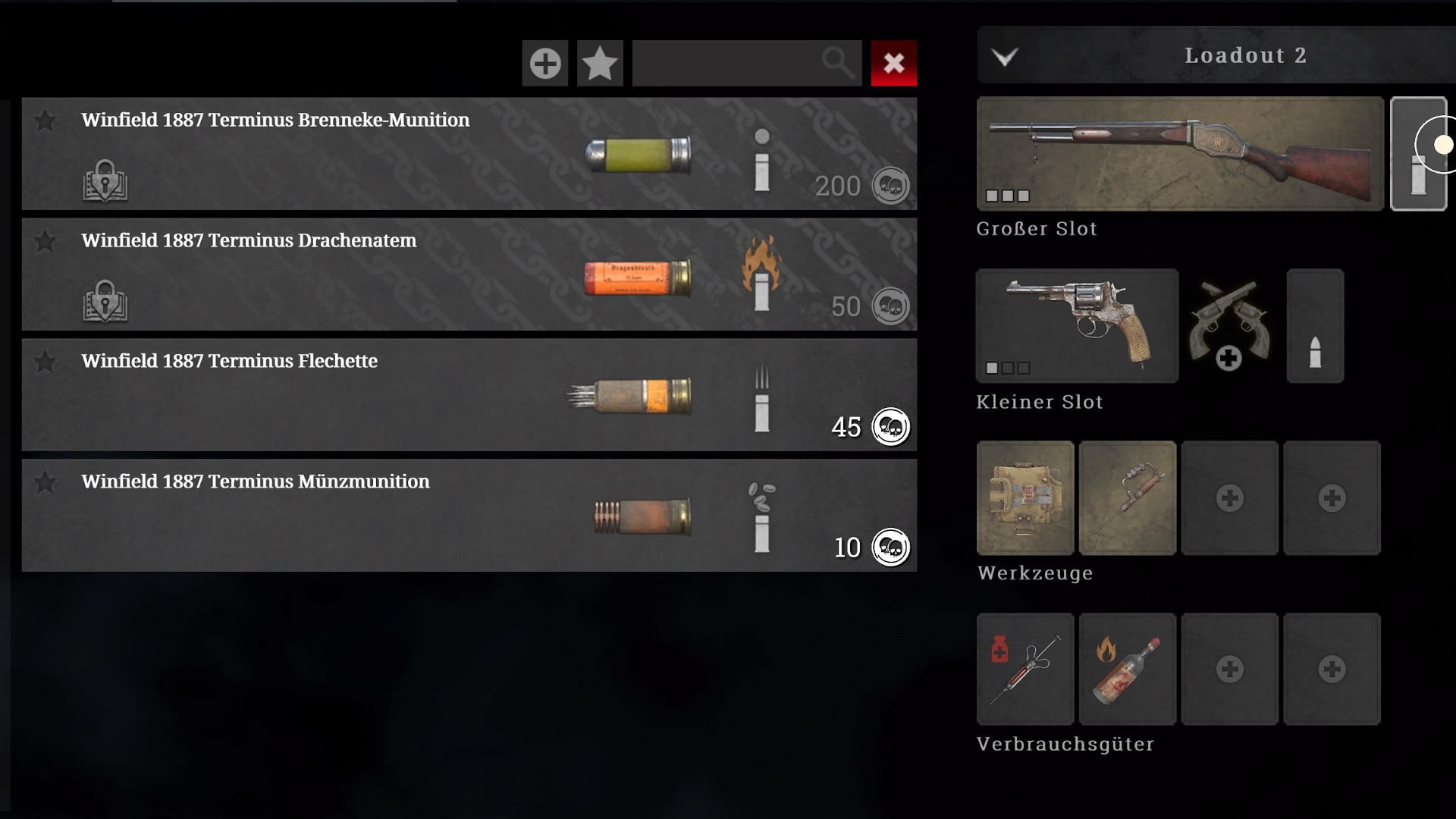Click the plus add icon beside the search bar
This screenshot has width=1456, height=819.
(x=544, y=63)
